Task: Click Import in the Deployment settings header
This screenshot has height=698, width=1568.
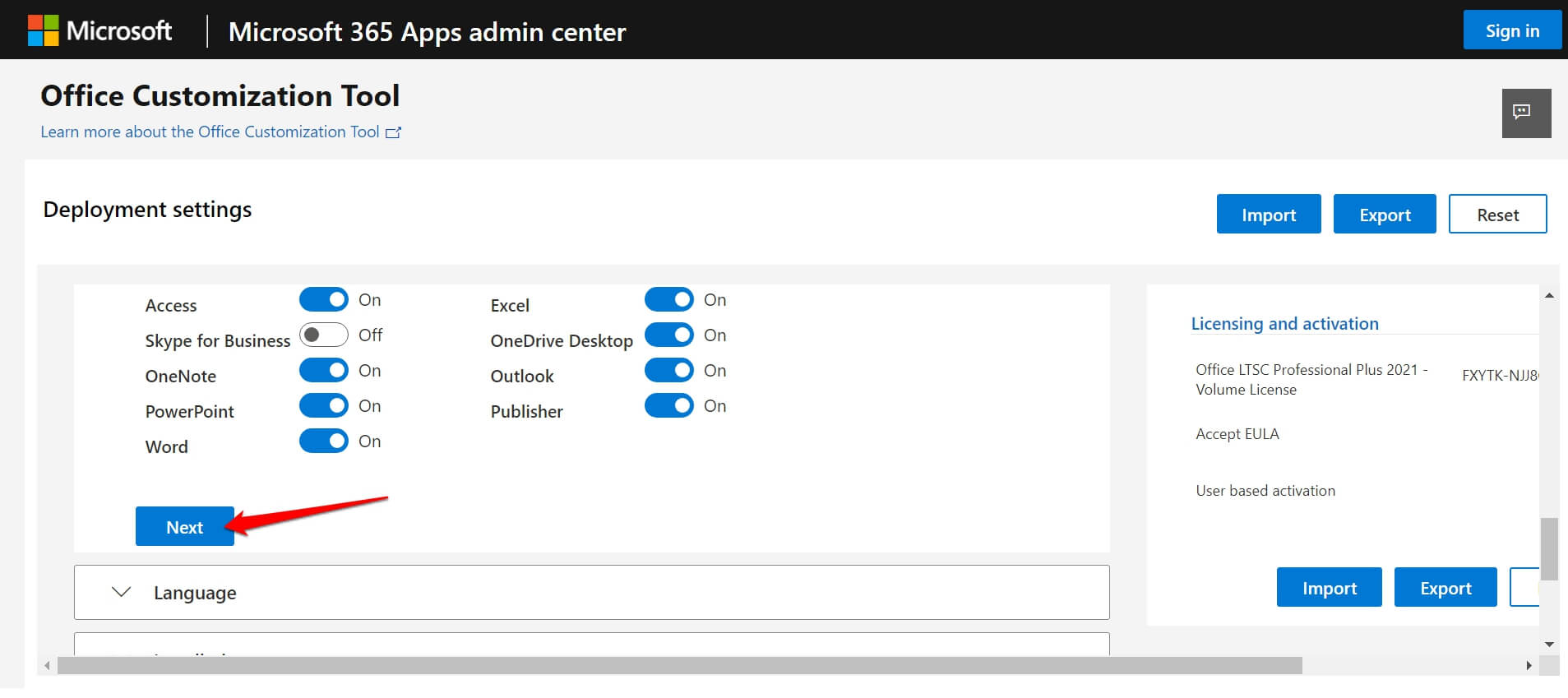Action: tap(1269, 214)
